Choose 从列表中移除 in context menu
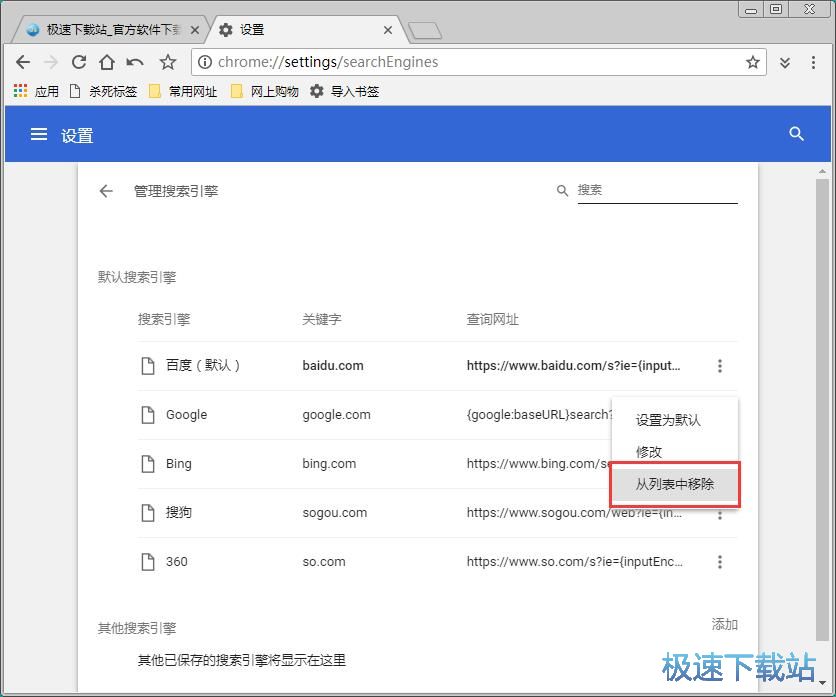836x697 pixels. (675, 484)
